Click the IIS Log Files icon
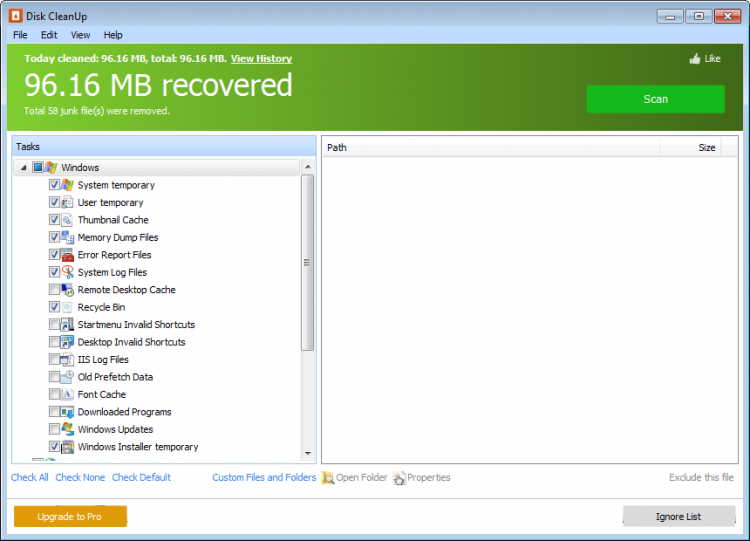The image size is (750, 541). coord(67,359)
